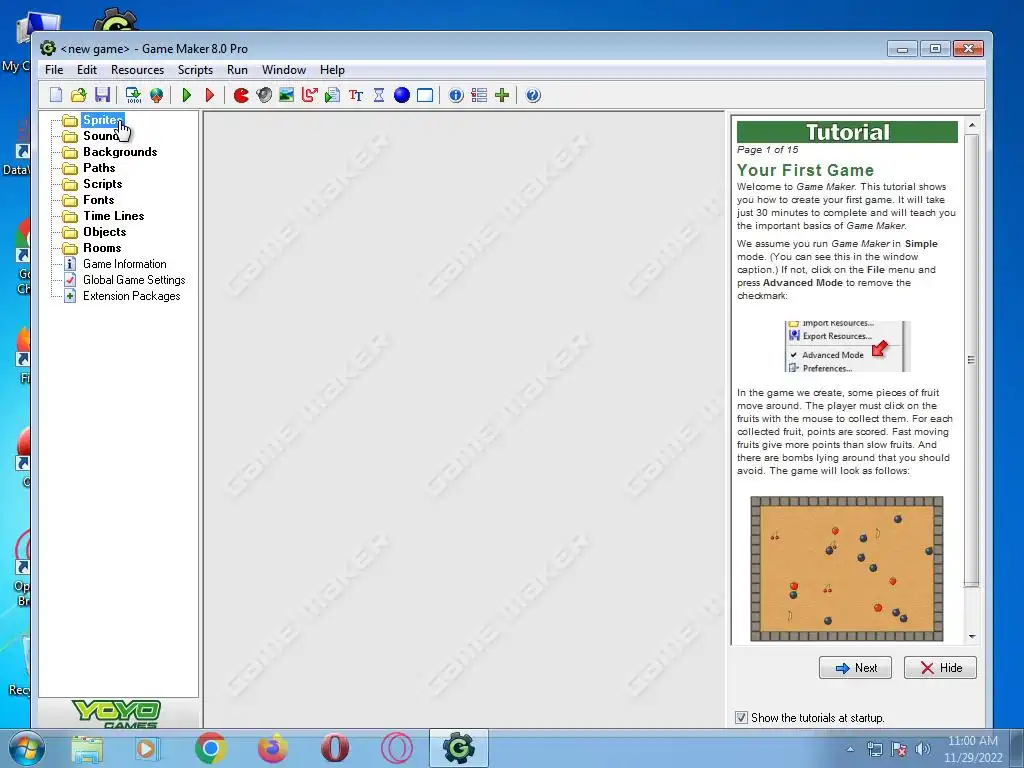Open Game Information tree entry
This screenshot has height=768, width=1024.
124,264
